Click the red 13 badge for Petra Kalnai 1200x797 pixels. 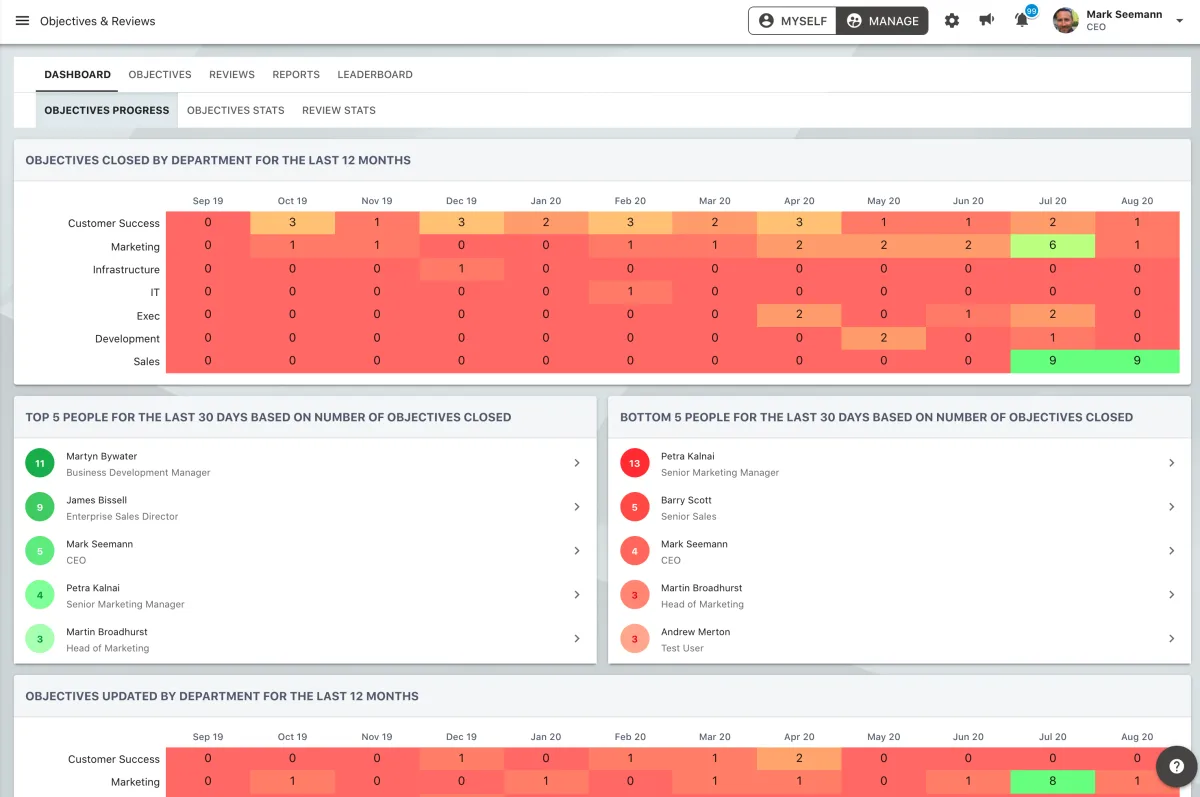[x=635, y=464]
